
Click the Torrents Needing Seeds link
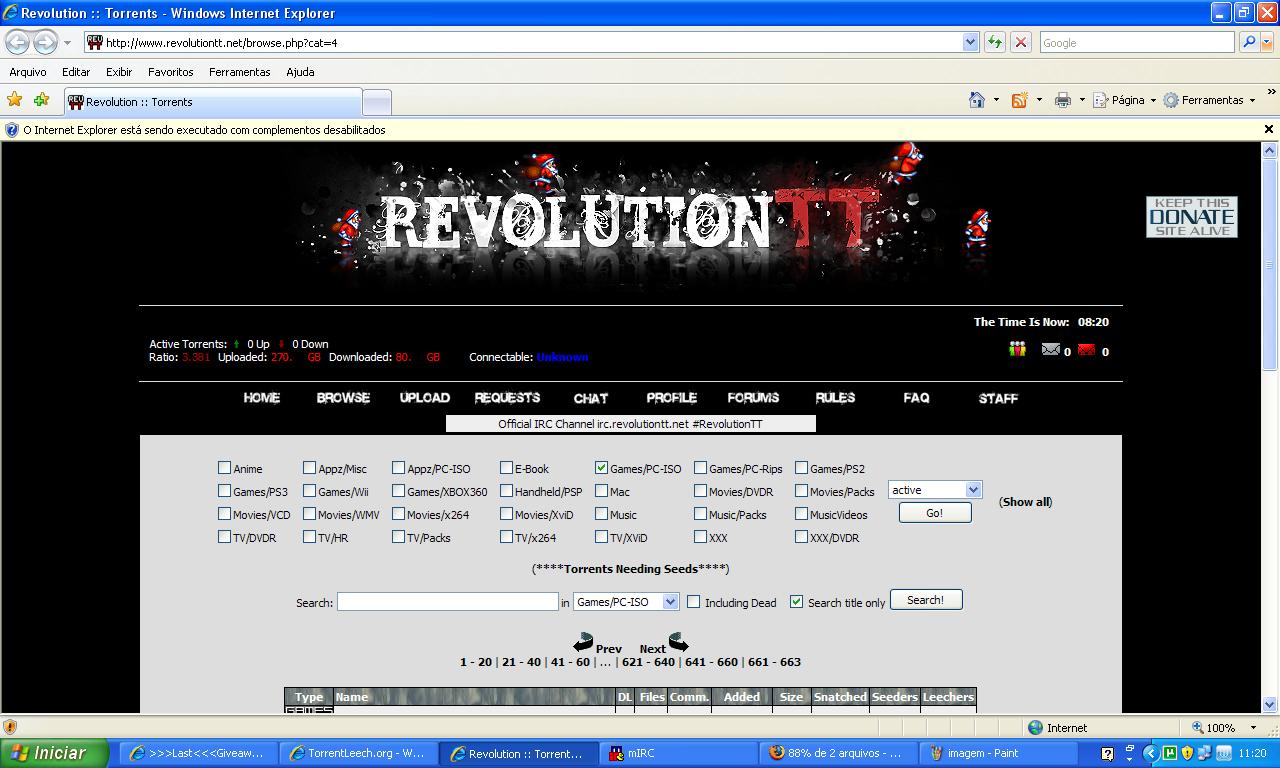pos(630,569)
